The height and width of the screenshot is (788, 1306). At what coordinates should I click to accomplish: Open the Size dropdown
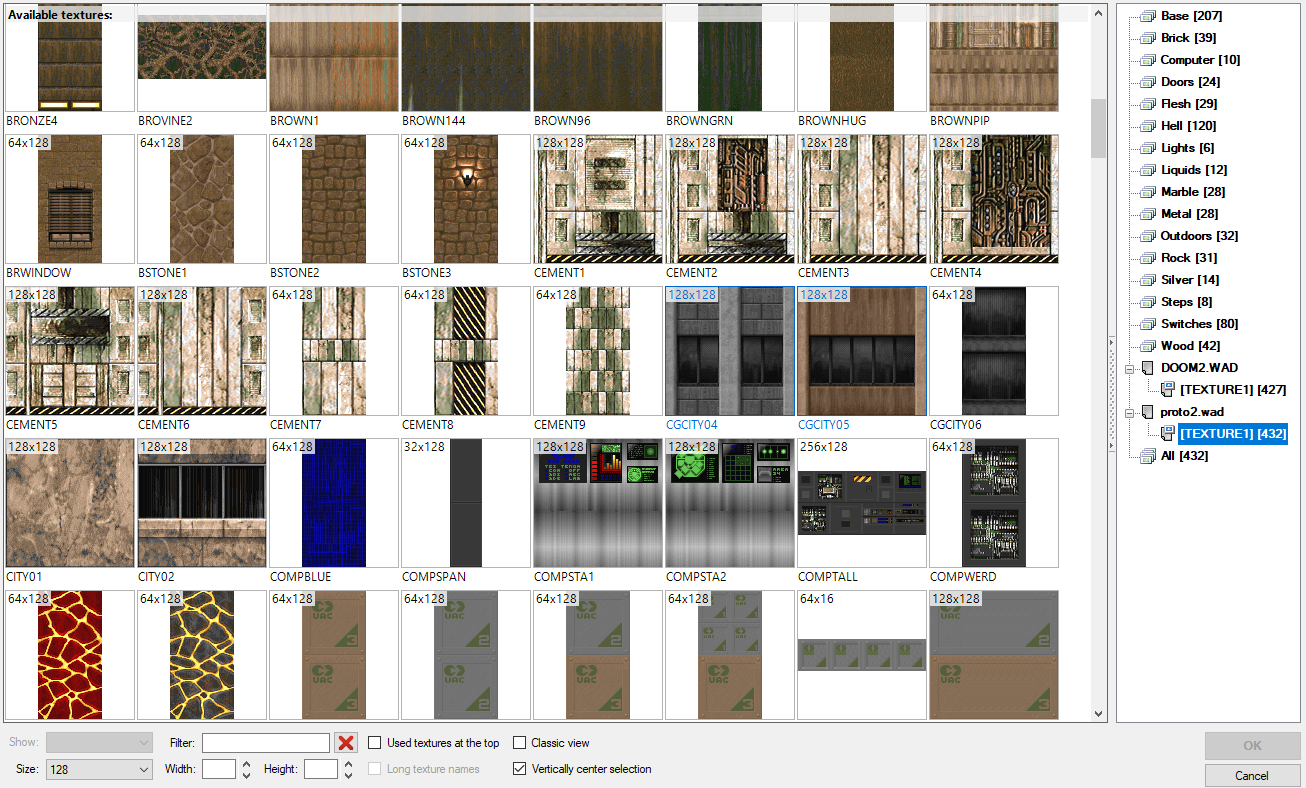[x=99, y=769]
